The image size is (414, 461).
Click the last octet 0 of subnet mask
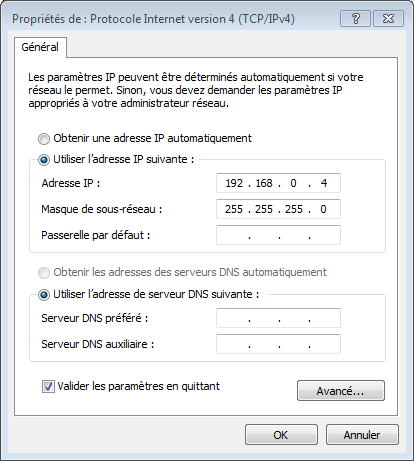pyautogui.click(x=323, y=209)
